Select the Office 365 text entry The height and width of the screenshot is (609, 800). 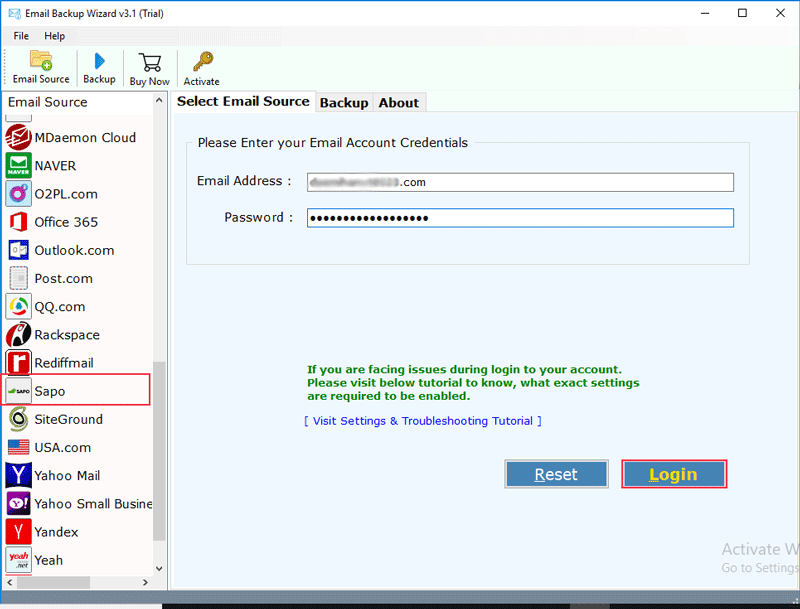click(66, 222)
